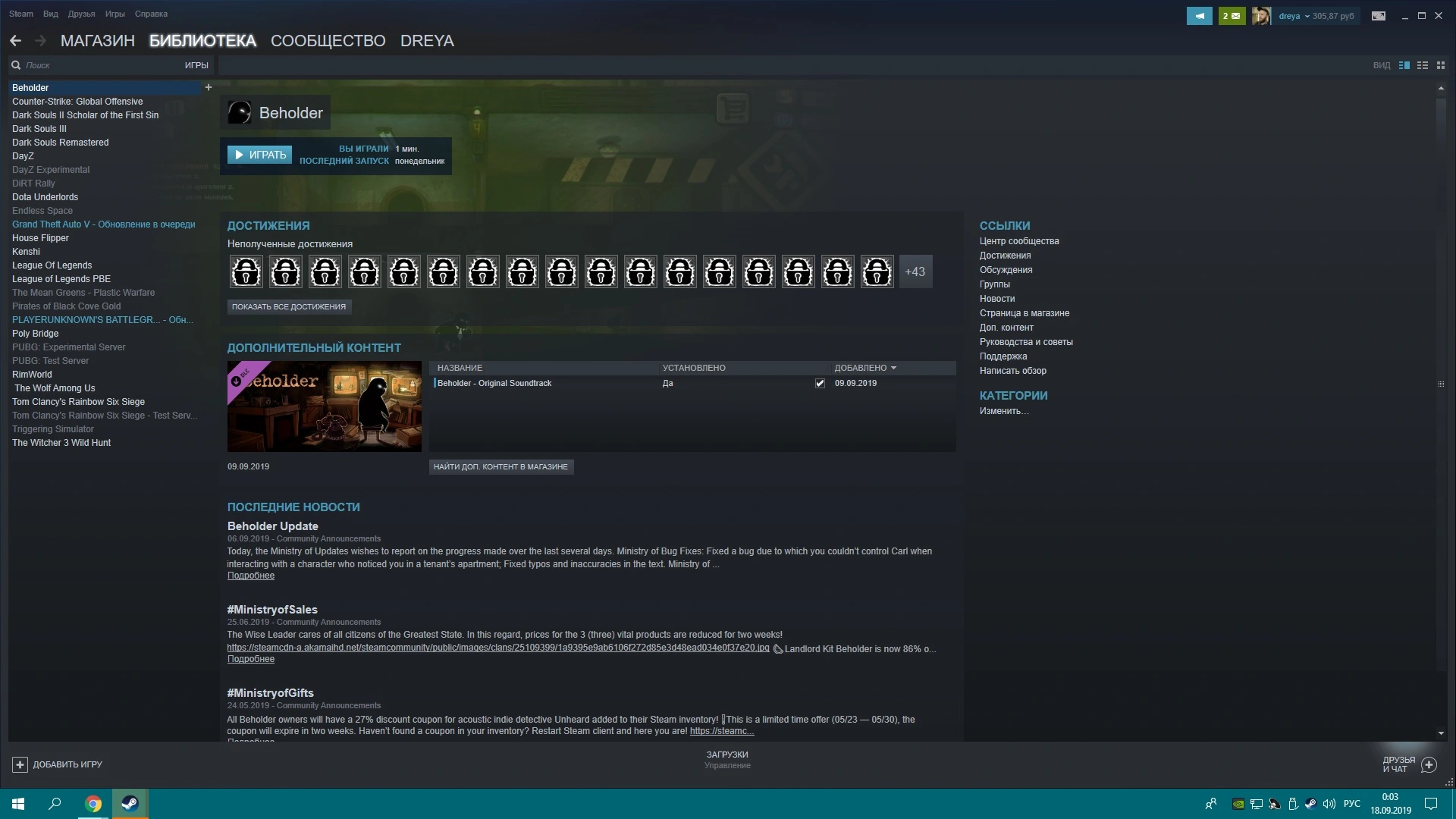Click НАЙТИ ДОП. КОНТЕНТ В МАГАЗИНЕ
The width and height of the screenshot is (1456, 819).
point(500,467)
